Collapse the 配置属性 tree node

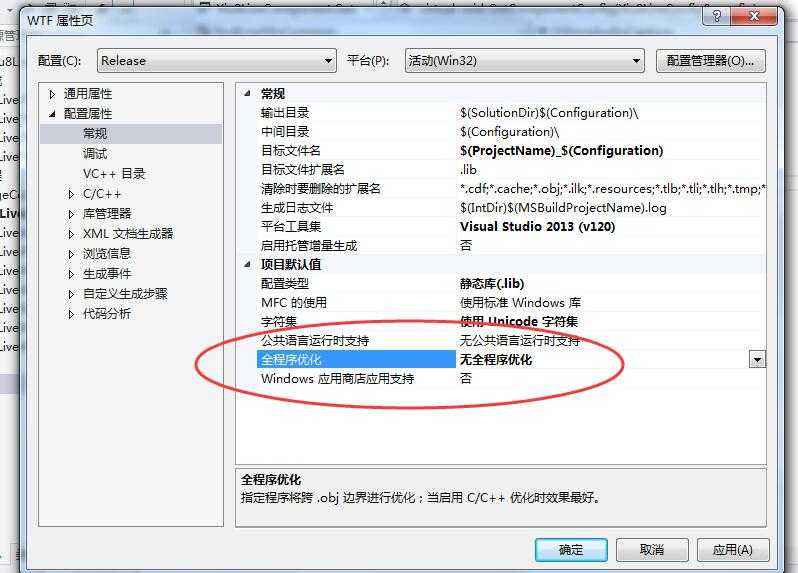(x=52, y=114)
